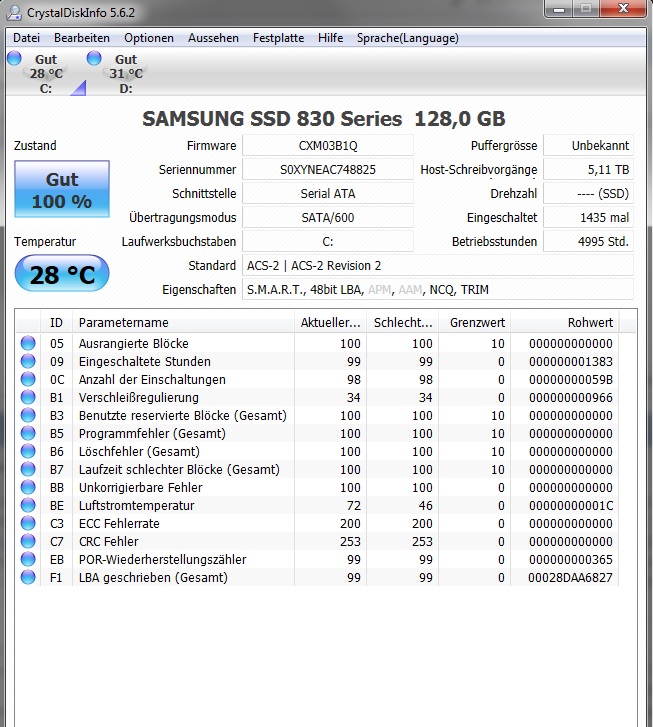Click the status orb for Löschfehler (Gesamt)
This screenshot has height=727, width=653.
coord(28,451)
